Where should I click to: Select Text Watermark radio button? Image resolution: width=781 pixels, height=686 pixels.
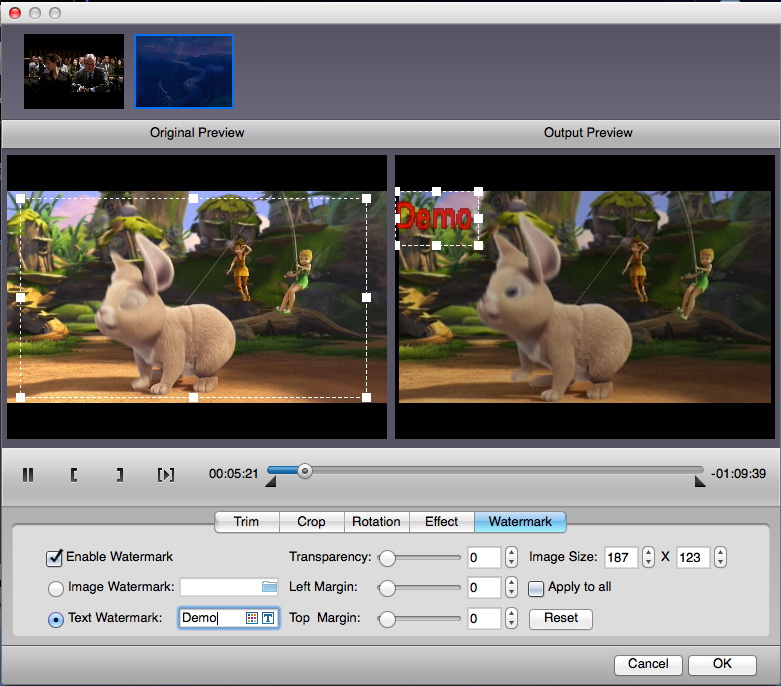point(55,619)
